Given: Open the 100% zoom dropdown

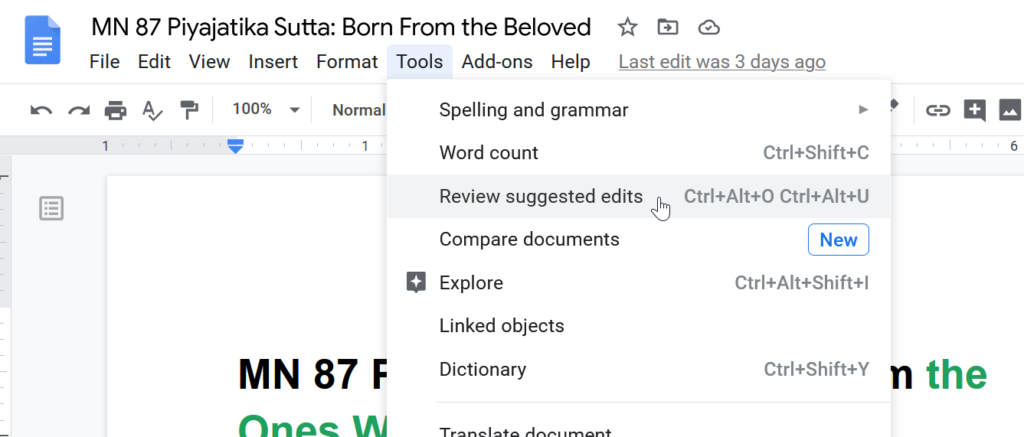Looking at the screenshot, I should 266,110.
